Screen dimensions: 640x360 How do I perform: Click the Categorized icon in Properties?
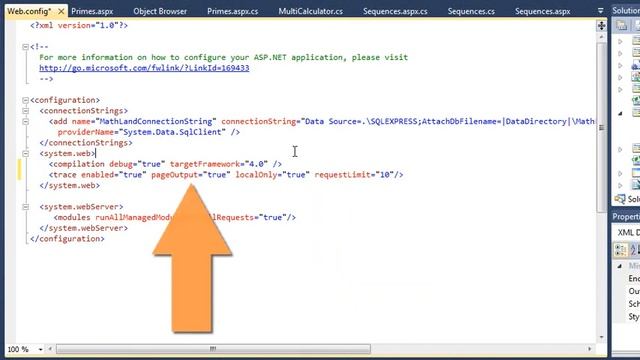tap(620, 249)
